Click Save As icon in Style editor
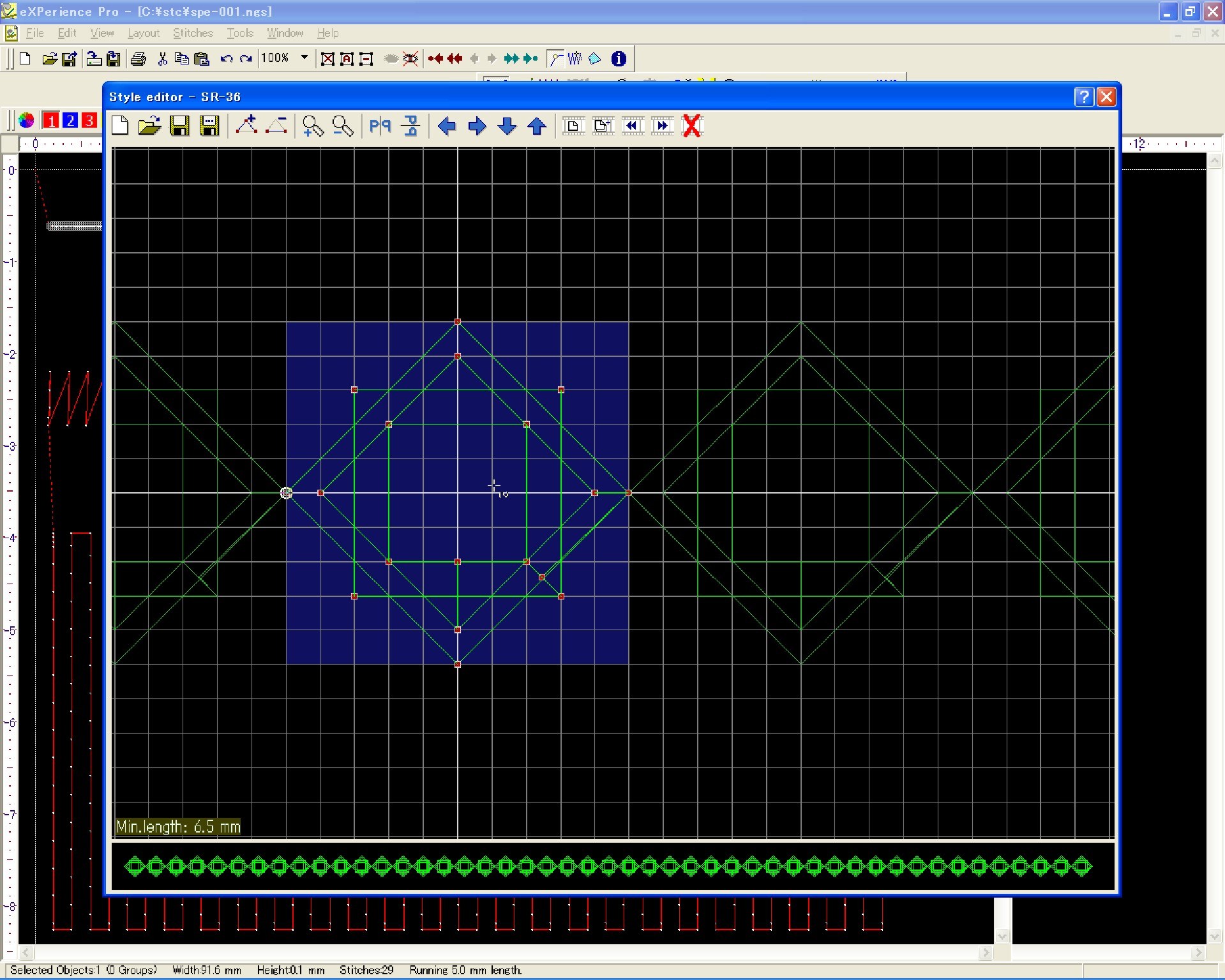 click(209, 126)
